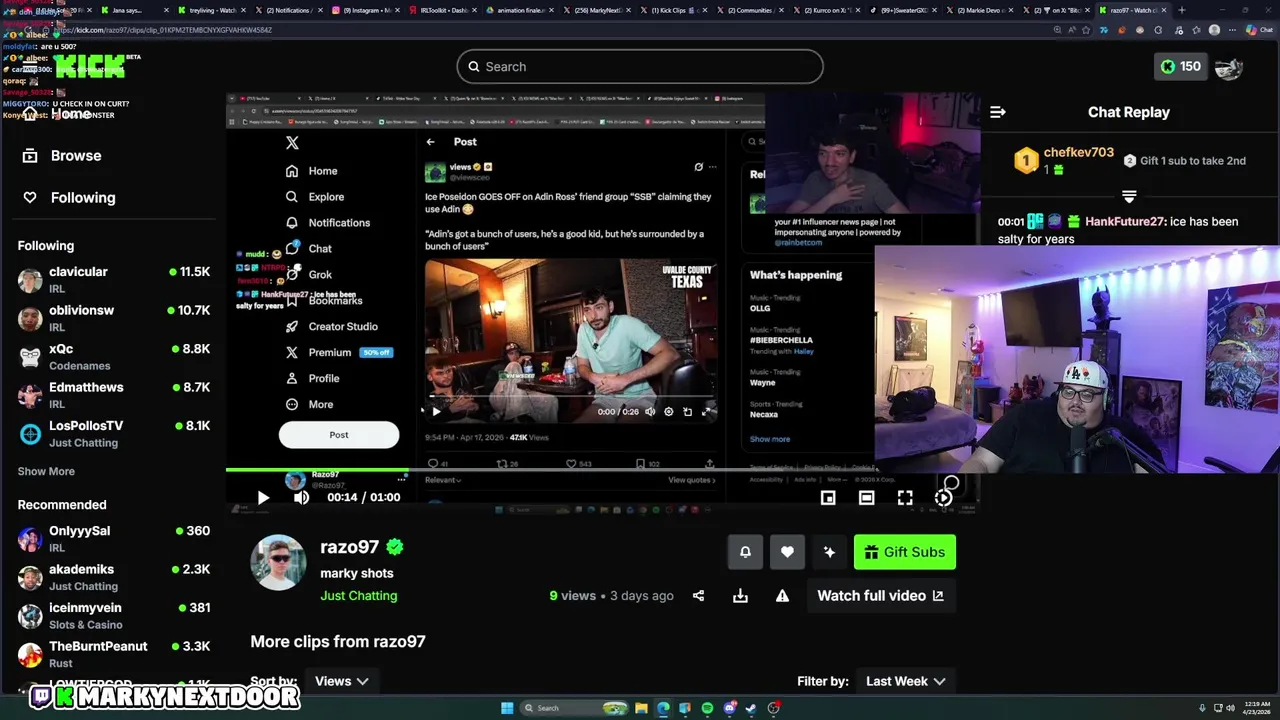The width and height of the screenshot is (1280, 720).
Task: Expand Show More under Following
Action: [46, 471]
